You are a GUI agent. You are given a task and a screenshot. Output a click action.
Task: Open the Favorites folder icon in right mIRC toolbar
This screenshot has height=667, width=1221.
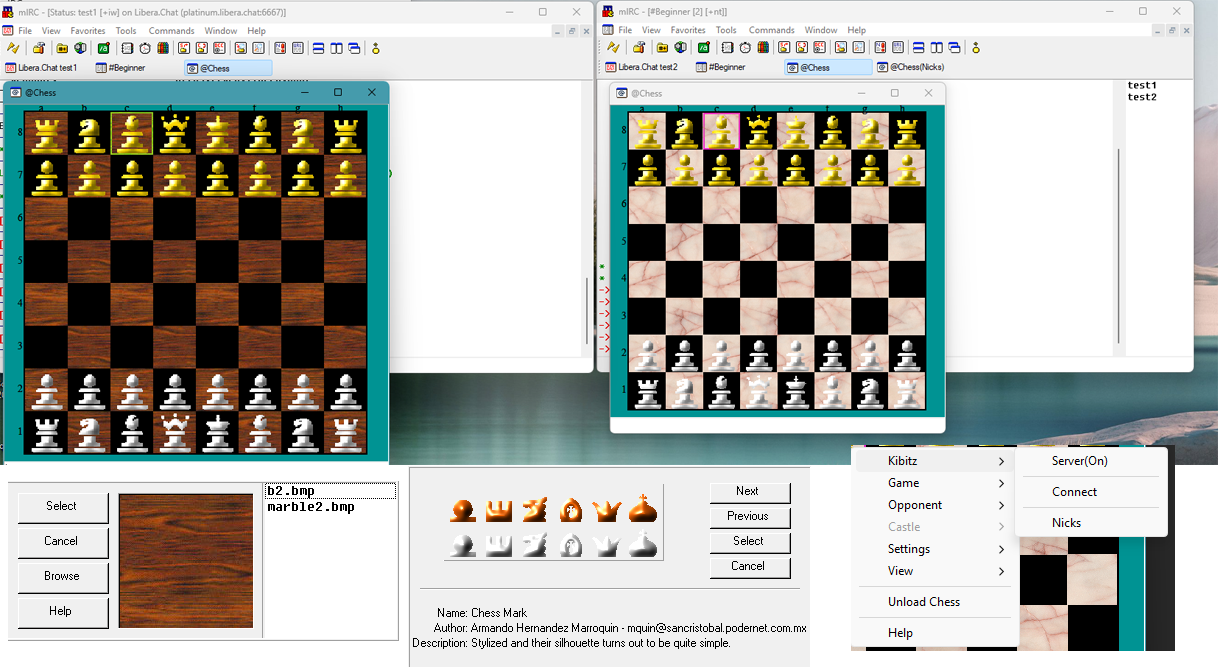click(662, 48)
